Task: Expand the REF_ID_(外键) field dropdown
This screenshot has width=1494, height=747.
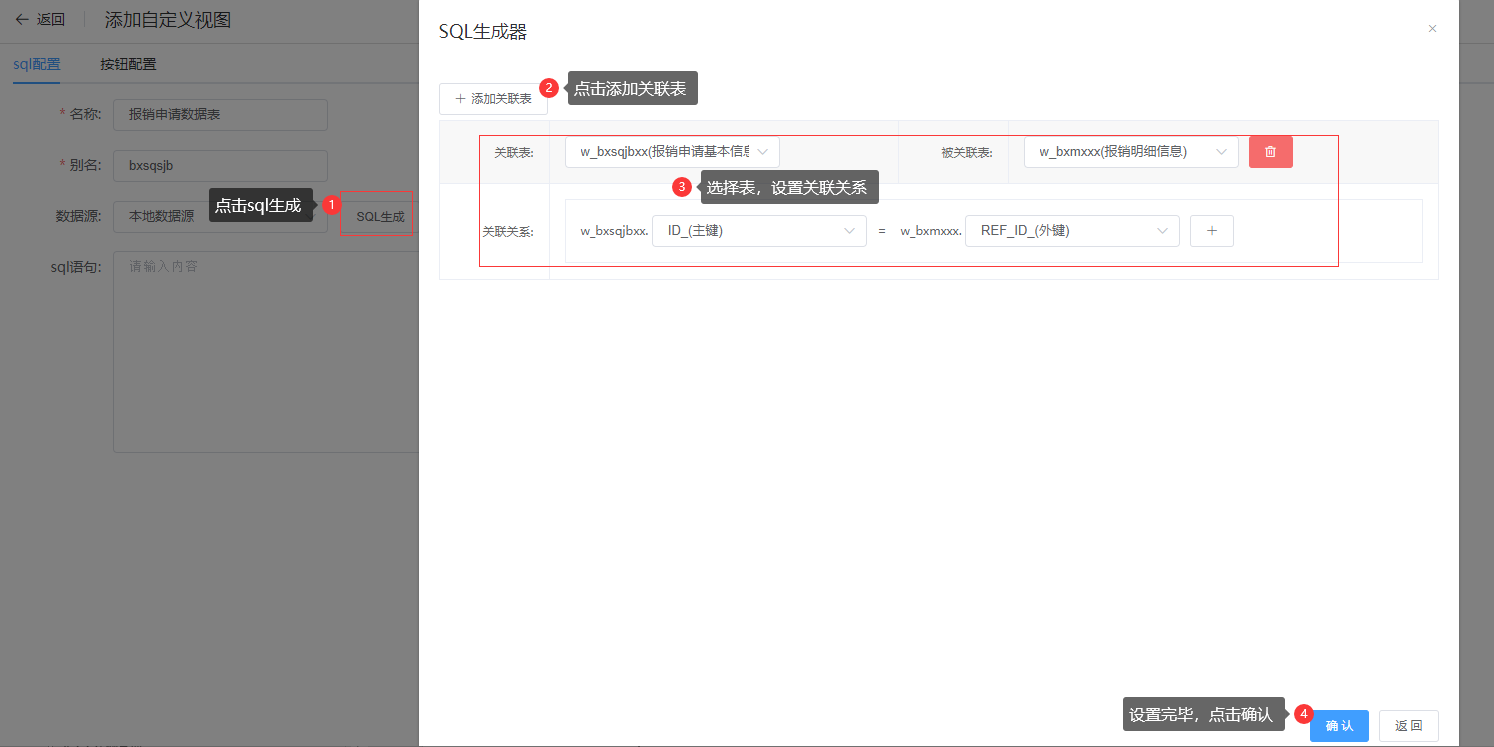Action: 1071,231
